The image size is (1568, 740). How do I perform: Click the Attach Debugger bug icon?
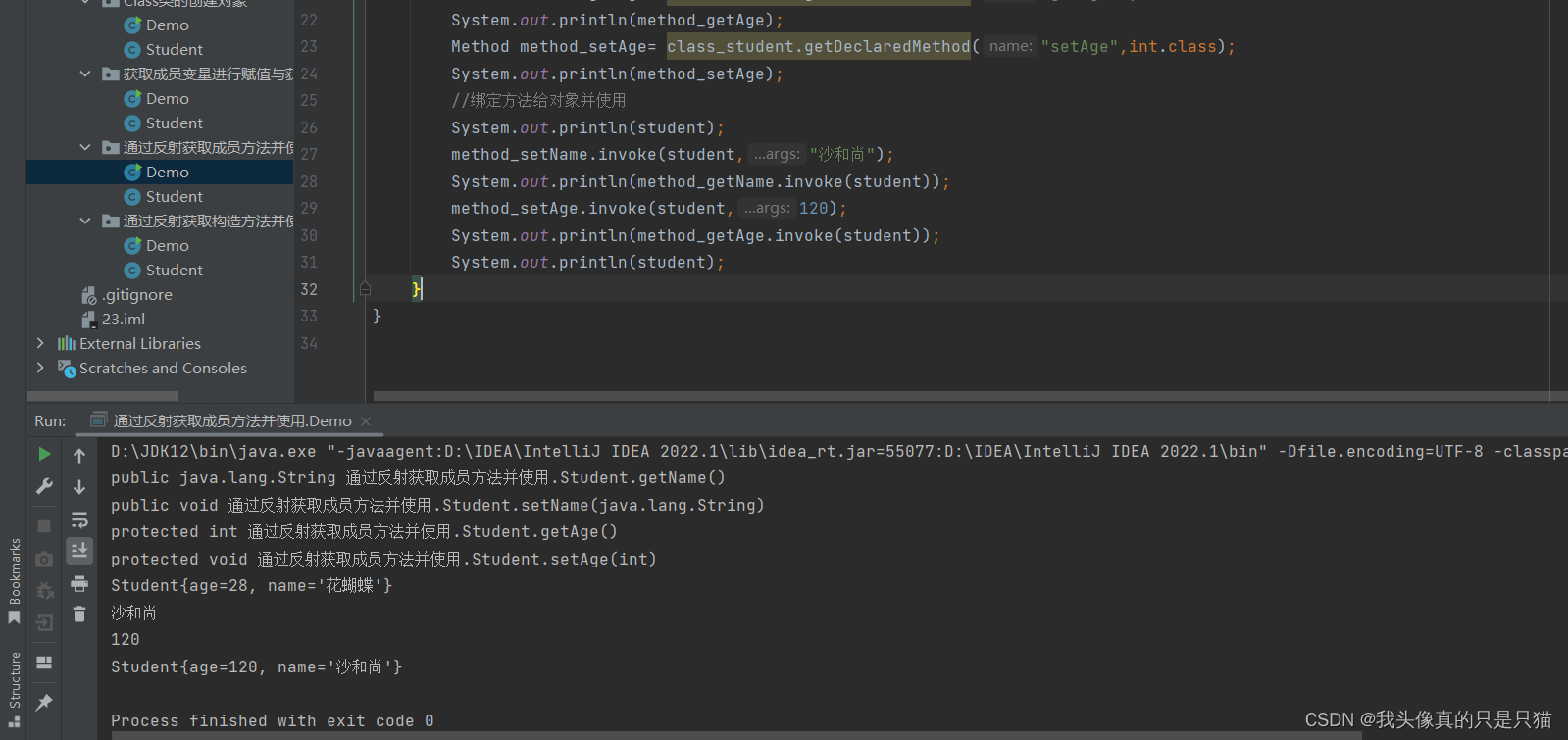44,590
